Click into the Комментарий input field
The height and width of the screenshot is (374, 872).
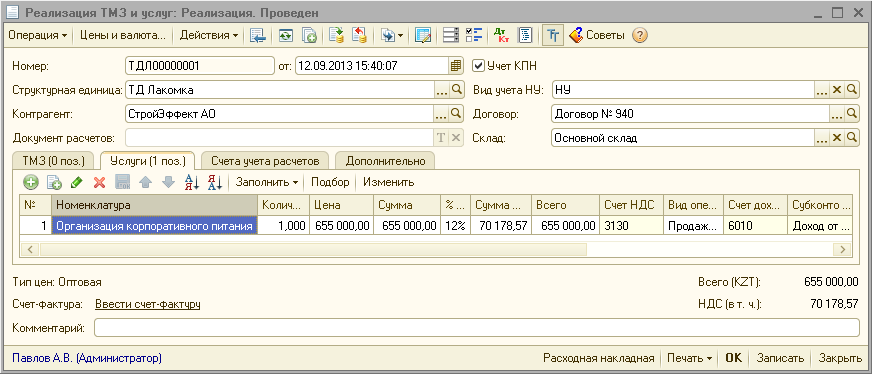(x=477, y=328)
